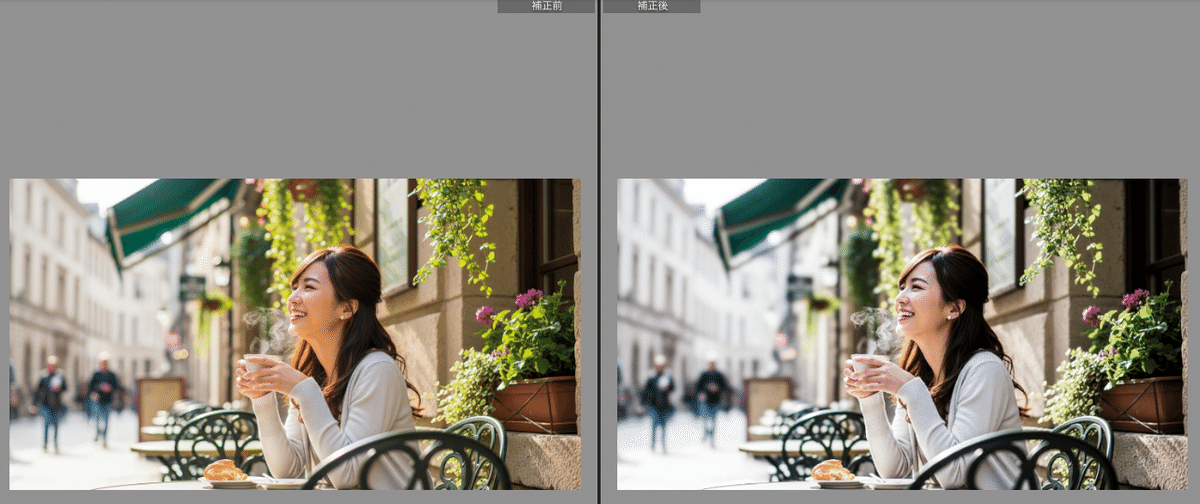This screenshot has height=504, width=1200.
Task: Click the croissant plate in after image
Action: [x=834, y=473]
